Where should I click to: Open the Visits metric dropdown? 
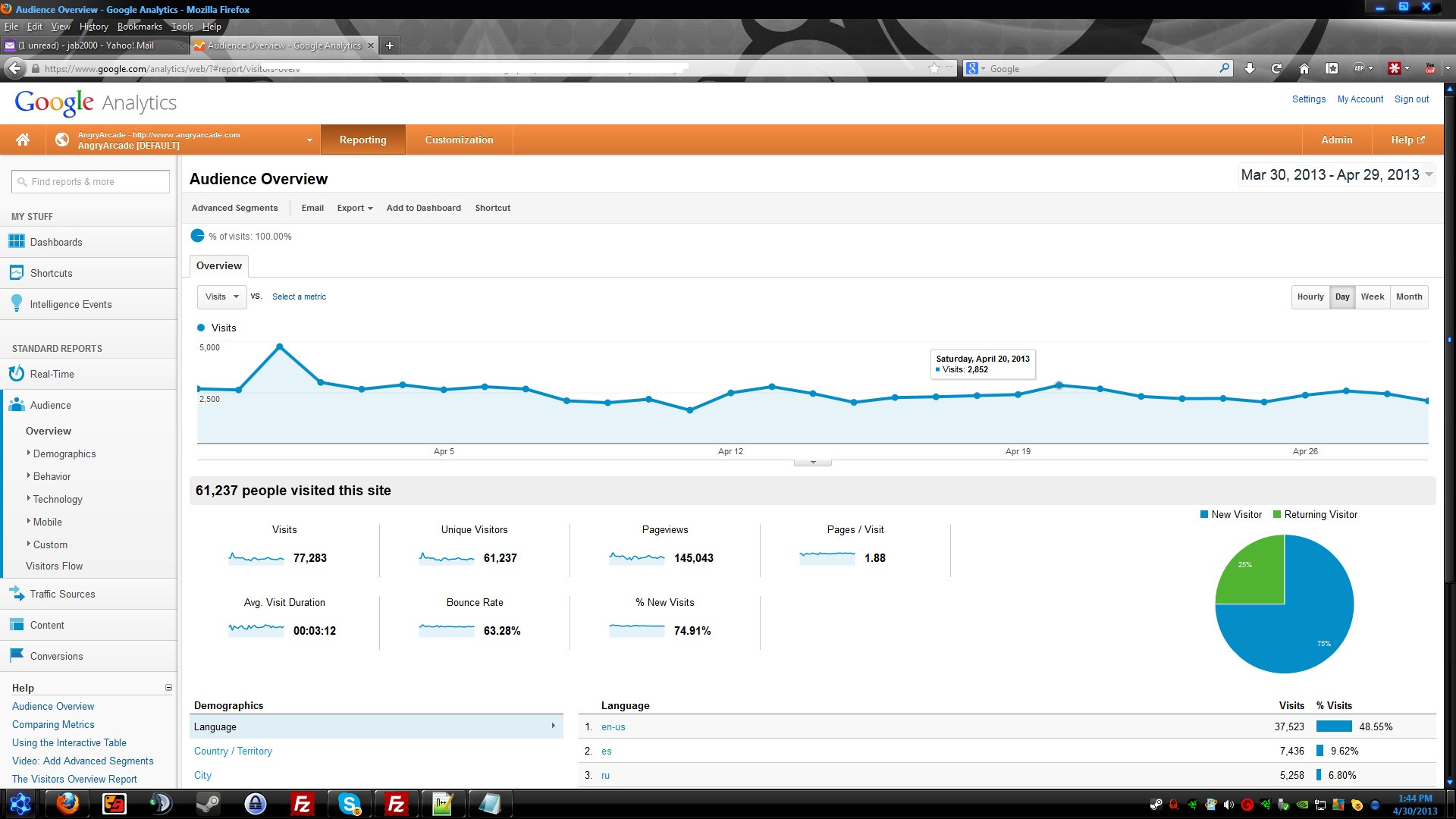221,297
